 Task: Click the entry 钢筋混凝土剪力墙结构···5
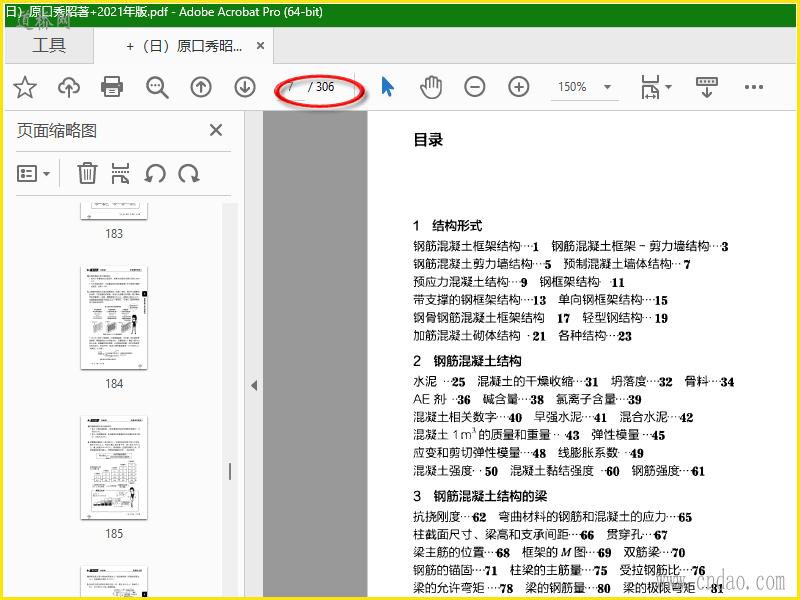[482, 264]
